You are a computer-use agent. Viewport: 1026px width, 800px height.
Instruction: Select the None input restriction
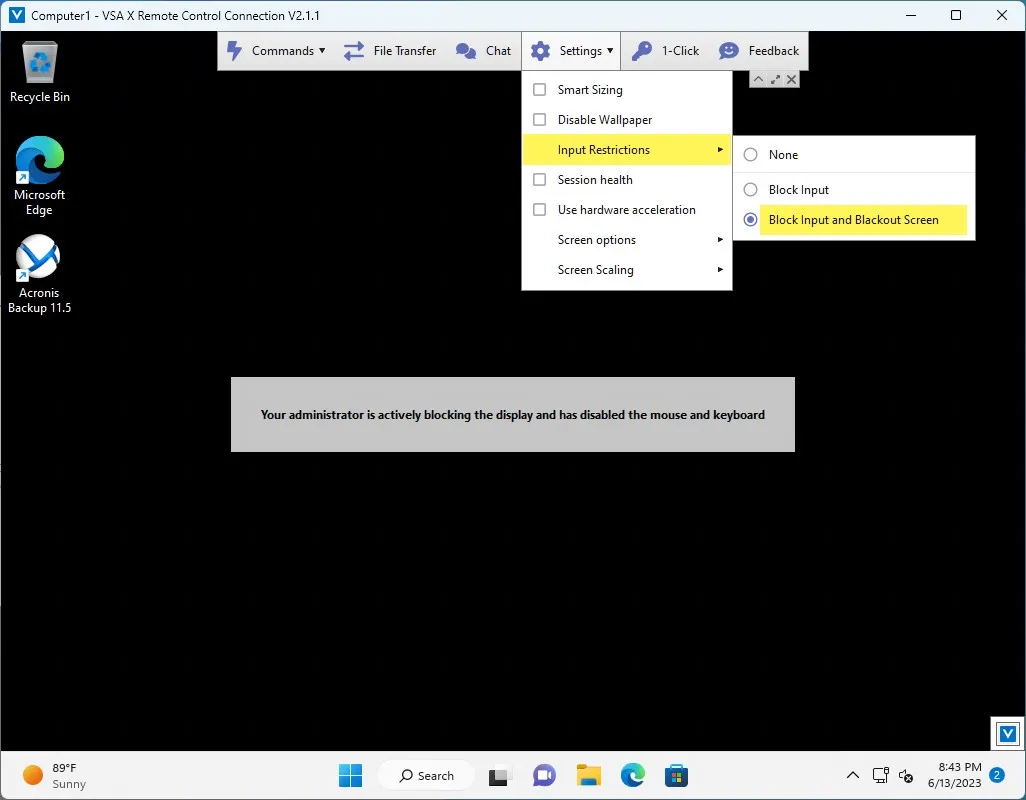[750, 155]
